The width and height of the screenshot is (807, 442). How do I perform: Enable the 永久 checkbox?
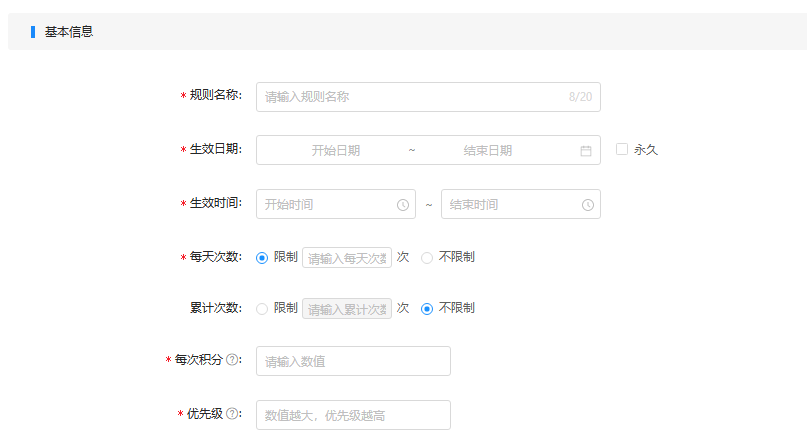click(x=622, y=149)
